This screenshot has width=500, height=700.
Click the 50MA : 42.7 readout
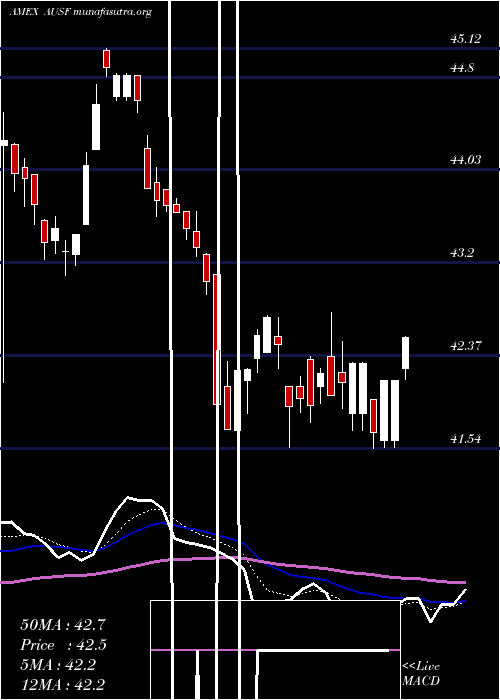pos(63,624)
